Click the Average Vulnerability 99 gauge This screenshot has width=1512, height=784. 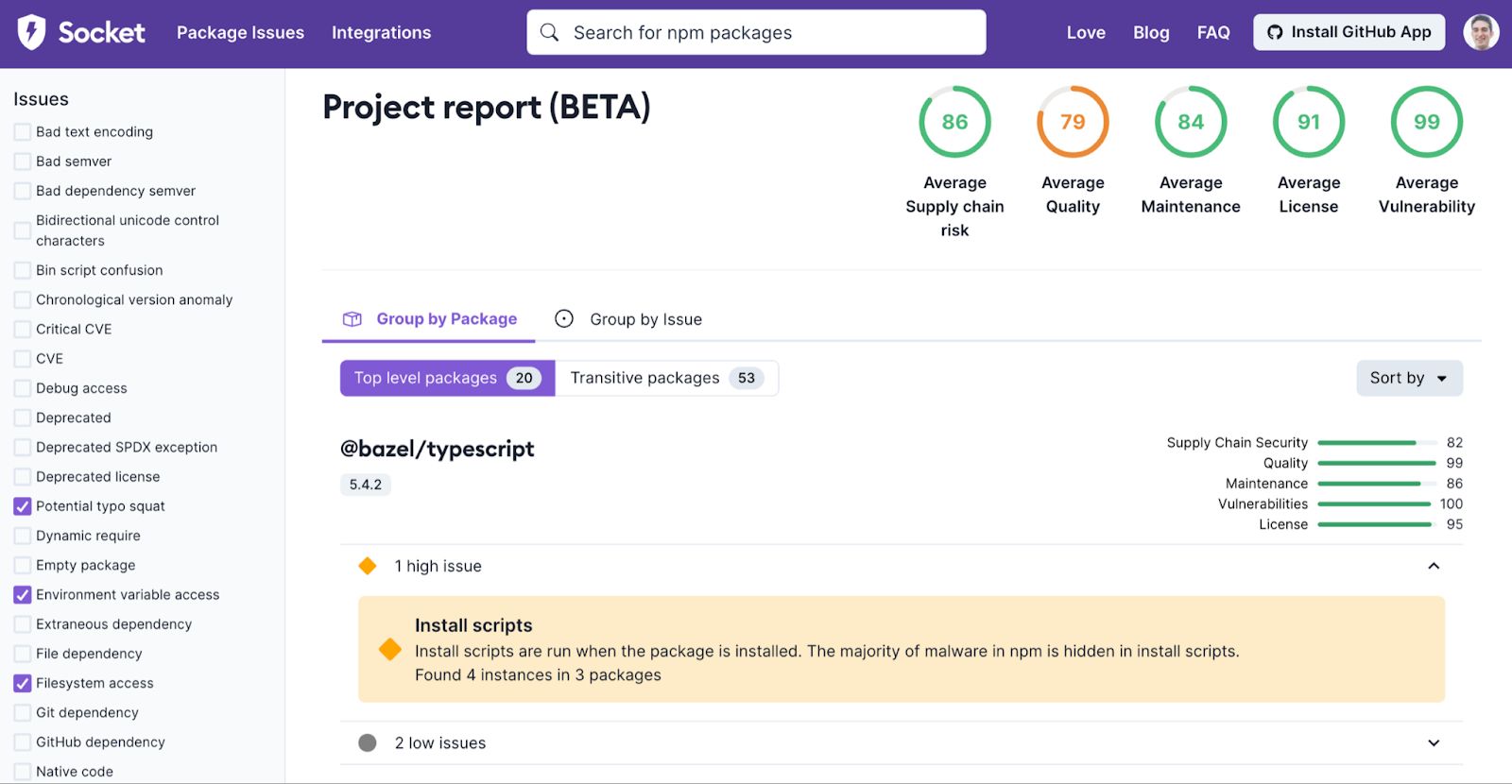click(x=1427, y=122)
